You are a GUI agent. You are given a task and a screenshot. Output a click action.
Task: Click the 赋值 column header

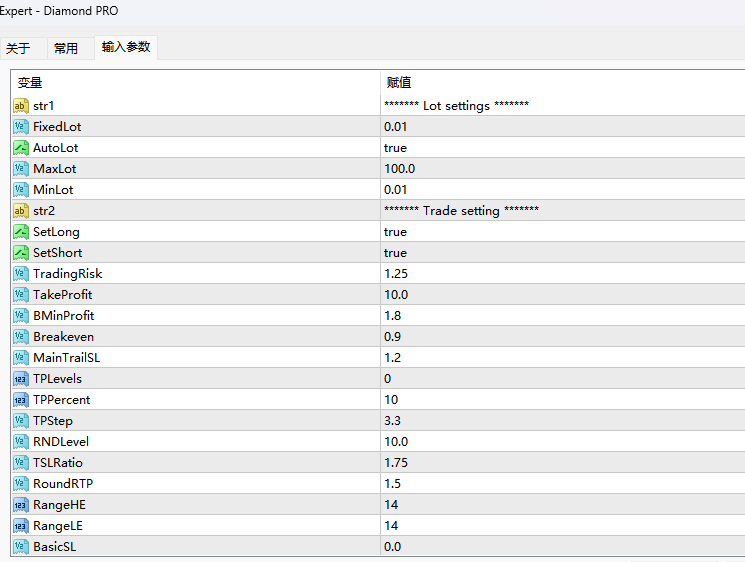(x=398, y=82)
